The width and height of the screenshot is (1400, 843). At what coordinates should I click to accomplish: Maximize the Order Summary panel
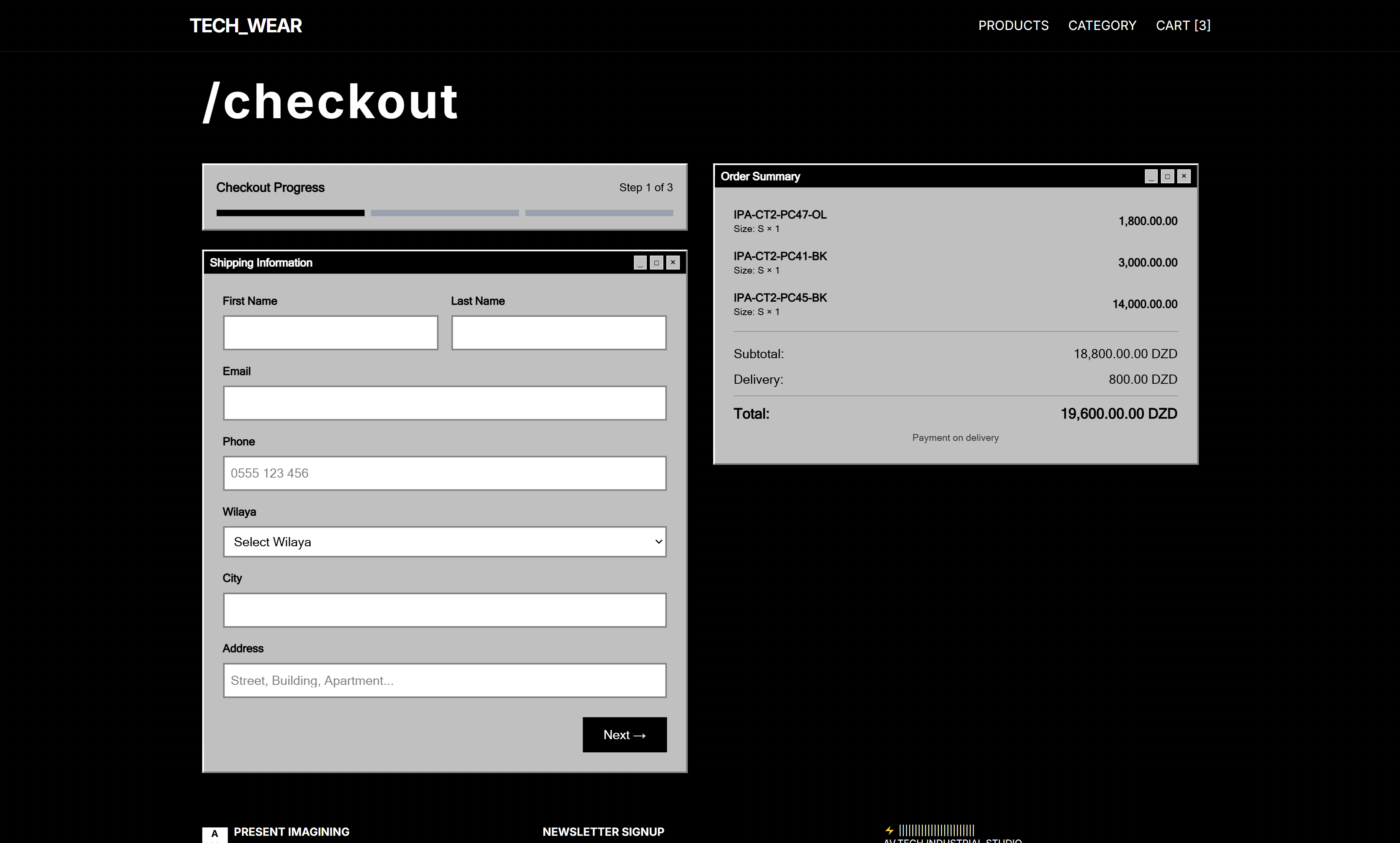[1167, 176]
